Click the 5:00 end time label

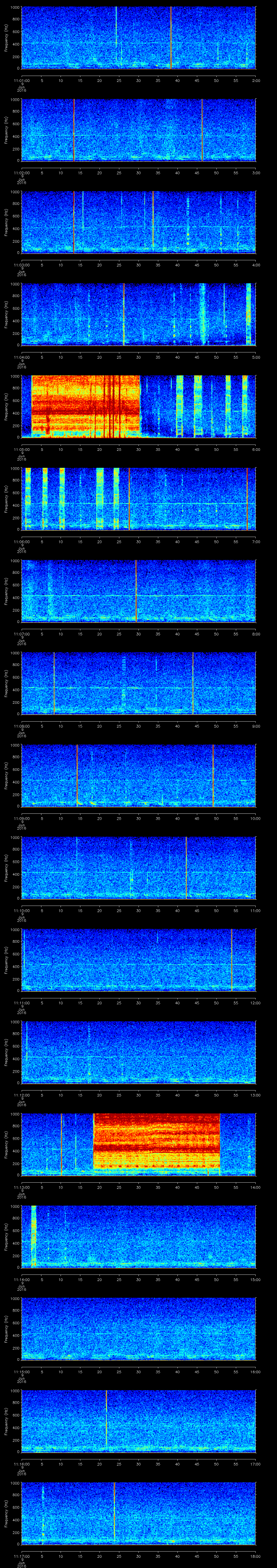coord(256,357)
